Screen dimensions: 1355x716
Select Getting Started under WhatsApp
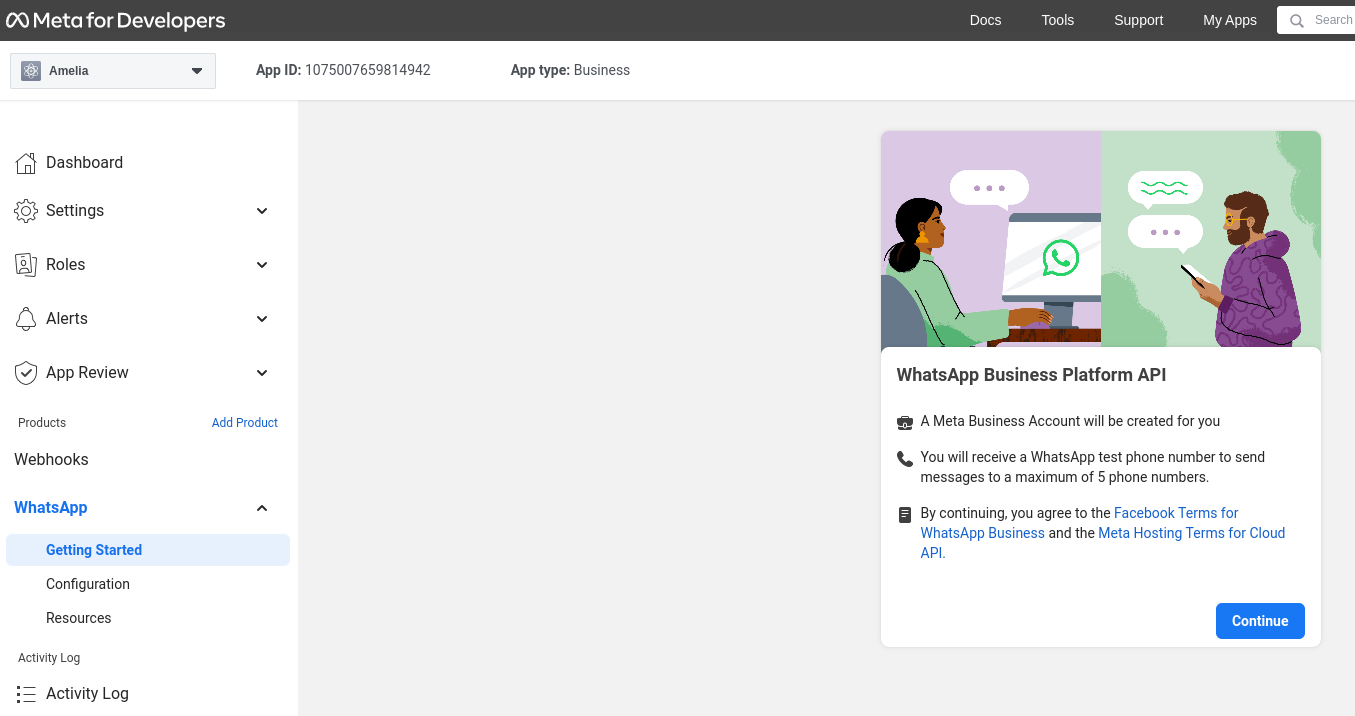pyautogui.click(x=148, y=550)
